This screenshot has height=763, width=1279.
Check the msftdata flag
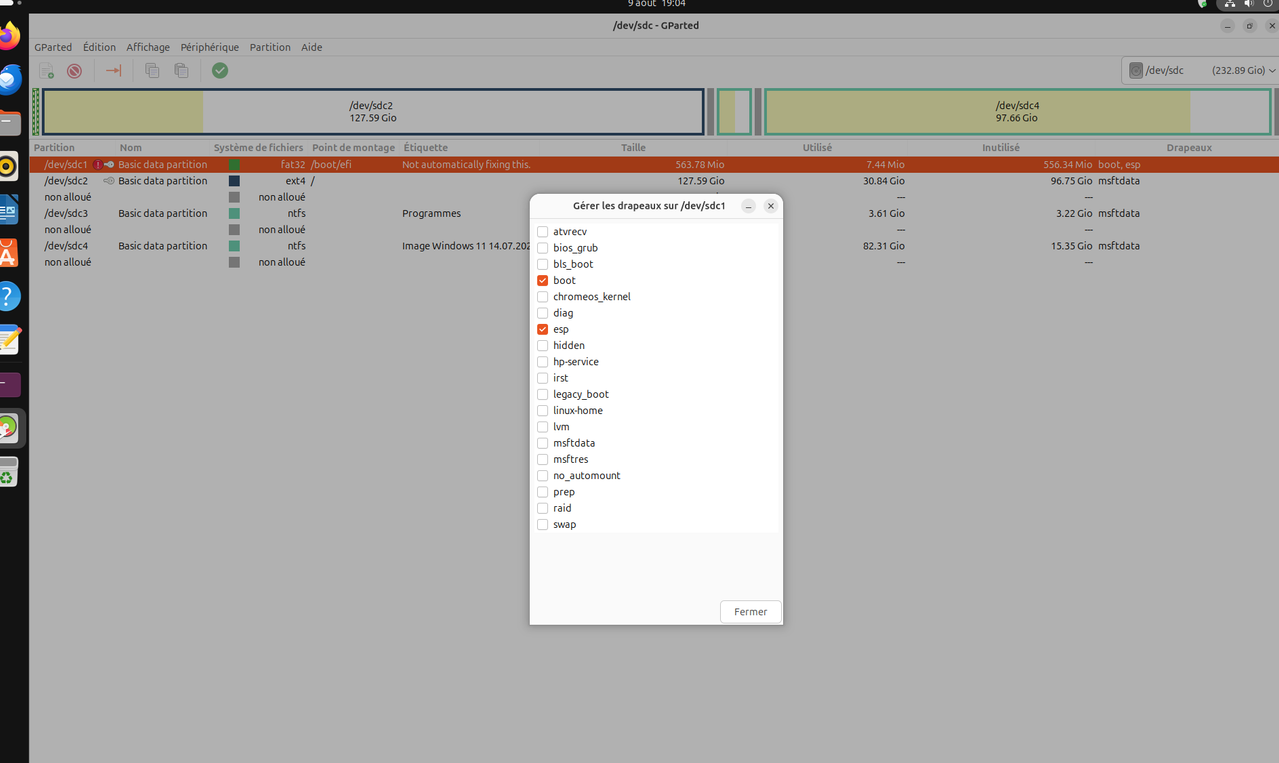coord(543,443)
